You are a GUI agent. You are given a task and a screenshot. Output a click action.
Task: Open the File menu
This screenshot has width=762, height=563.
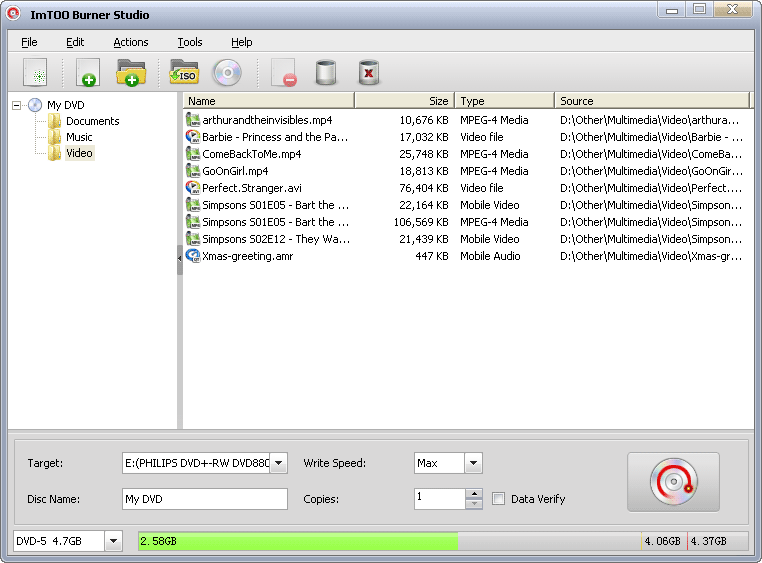[x=29, y=42]
